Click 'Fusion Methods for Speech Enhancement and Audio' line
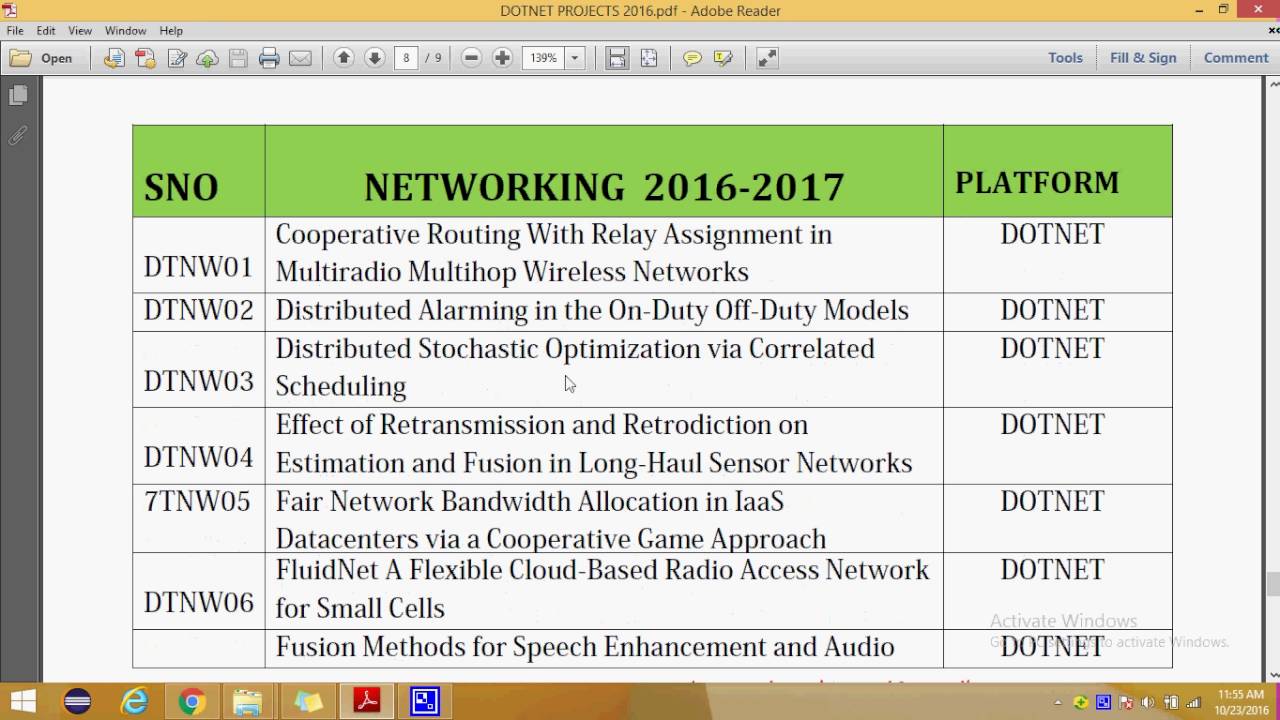Image resolution: width=1280 pixels, height=720 pixels. 585,647
